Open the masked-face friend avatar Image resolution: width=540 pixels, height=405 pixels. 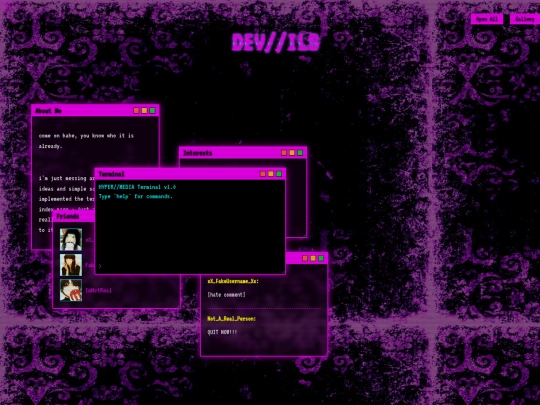[x=71, y=239]
